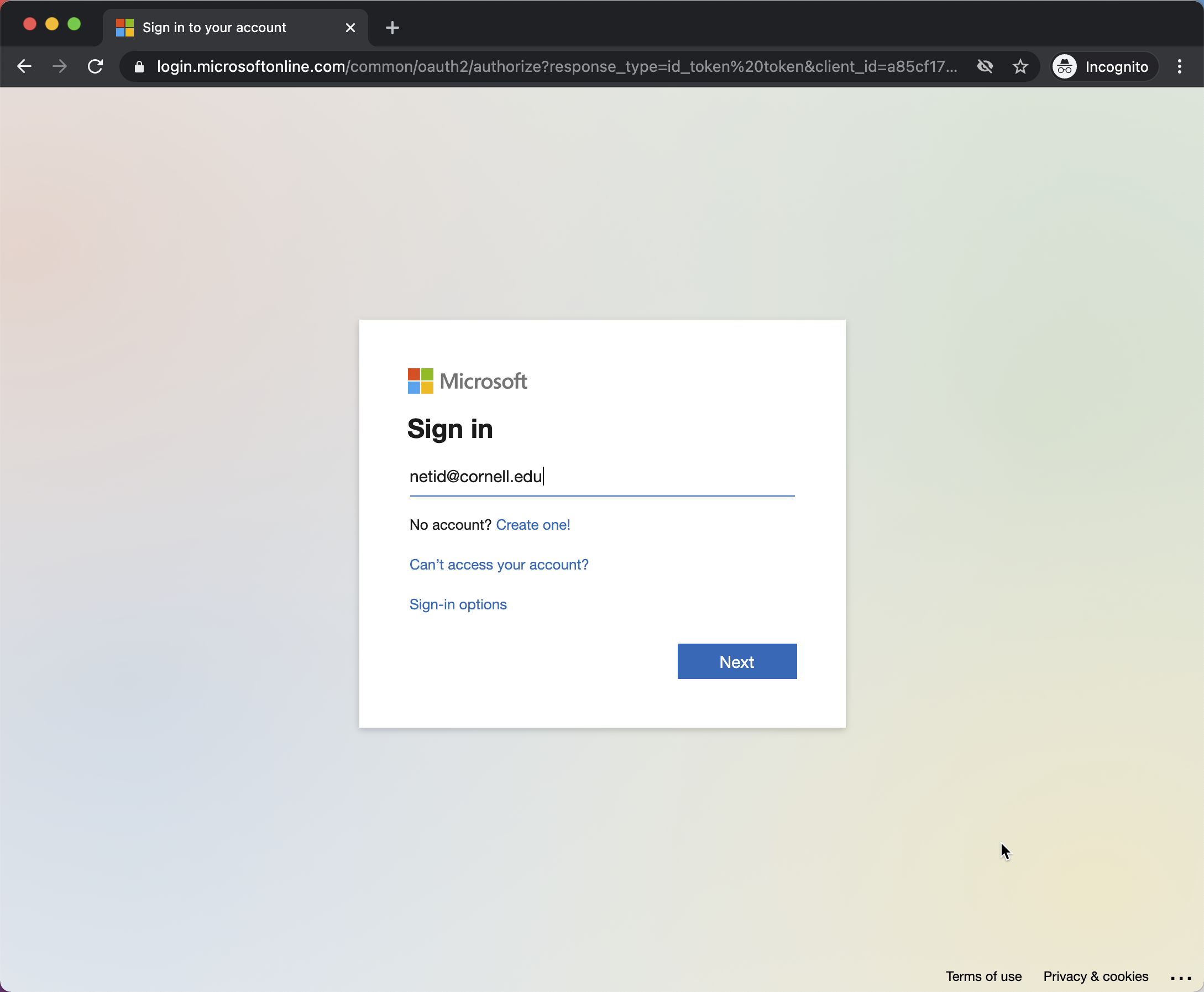Go back with the browser back arrow
This screenshot has width=1204, height=992.
[24, 67]
